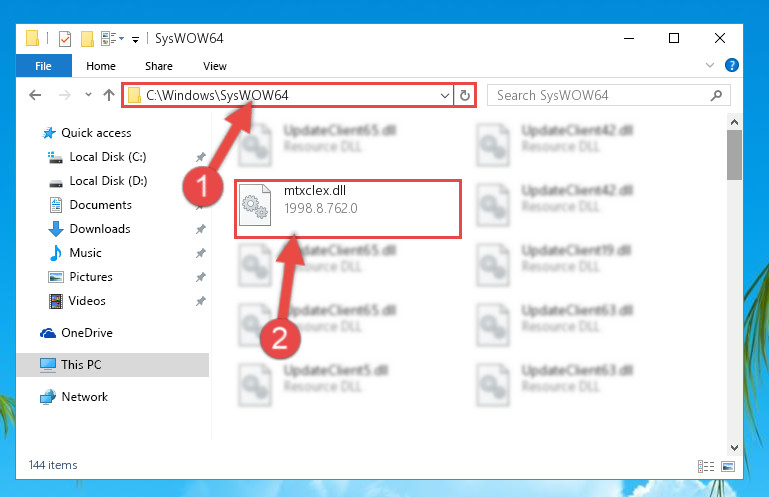This screenshot has height=497, width=769.
Task: Select This PC in navigation pane
Action: pyautogui.click(x=81, y=365)
